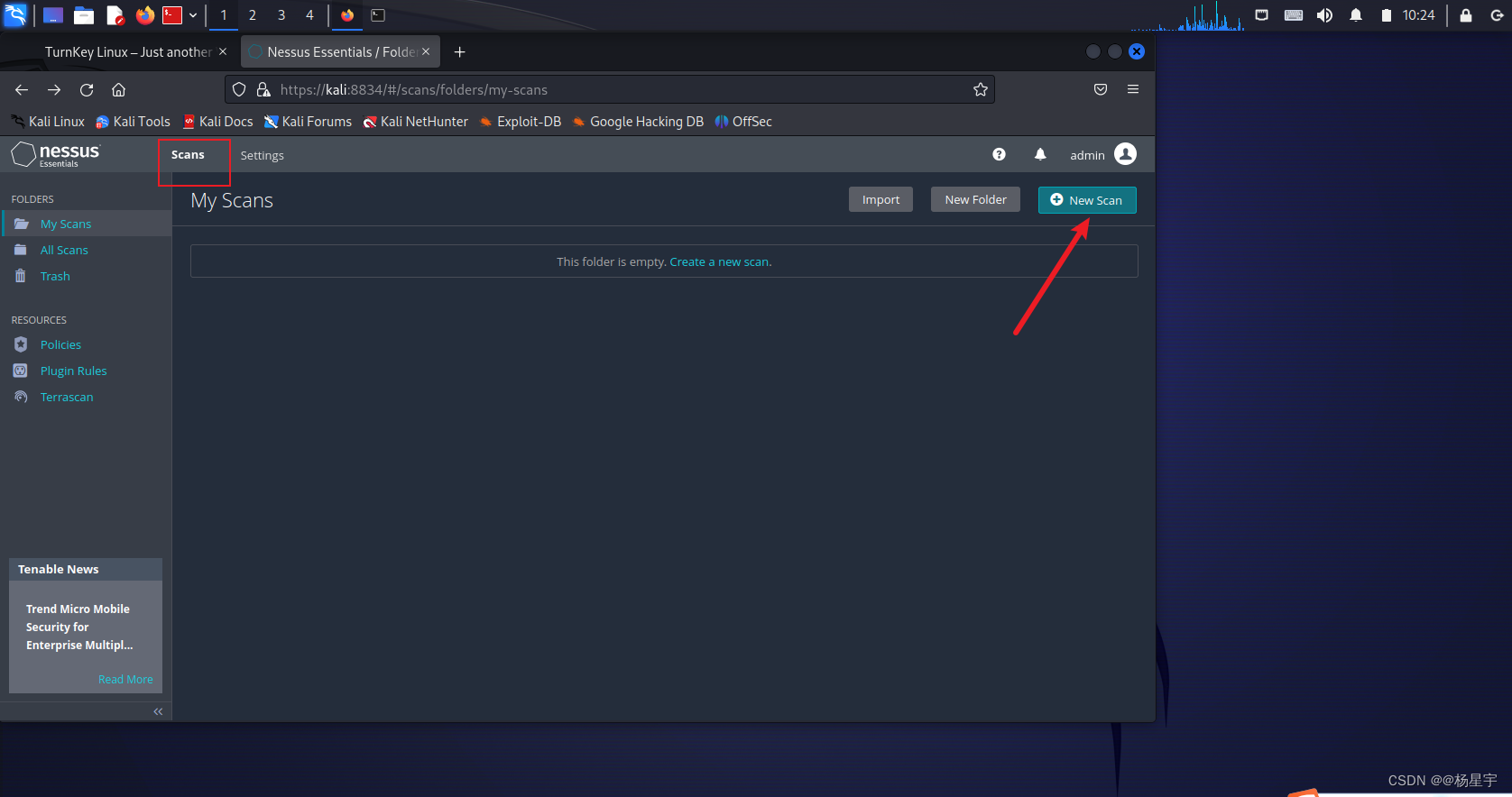Viewport: 1512px width, 797px height.
Task: Open the Kali Docs bookmark
Action: 217,122
